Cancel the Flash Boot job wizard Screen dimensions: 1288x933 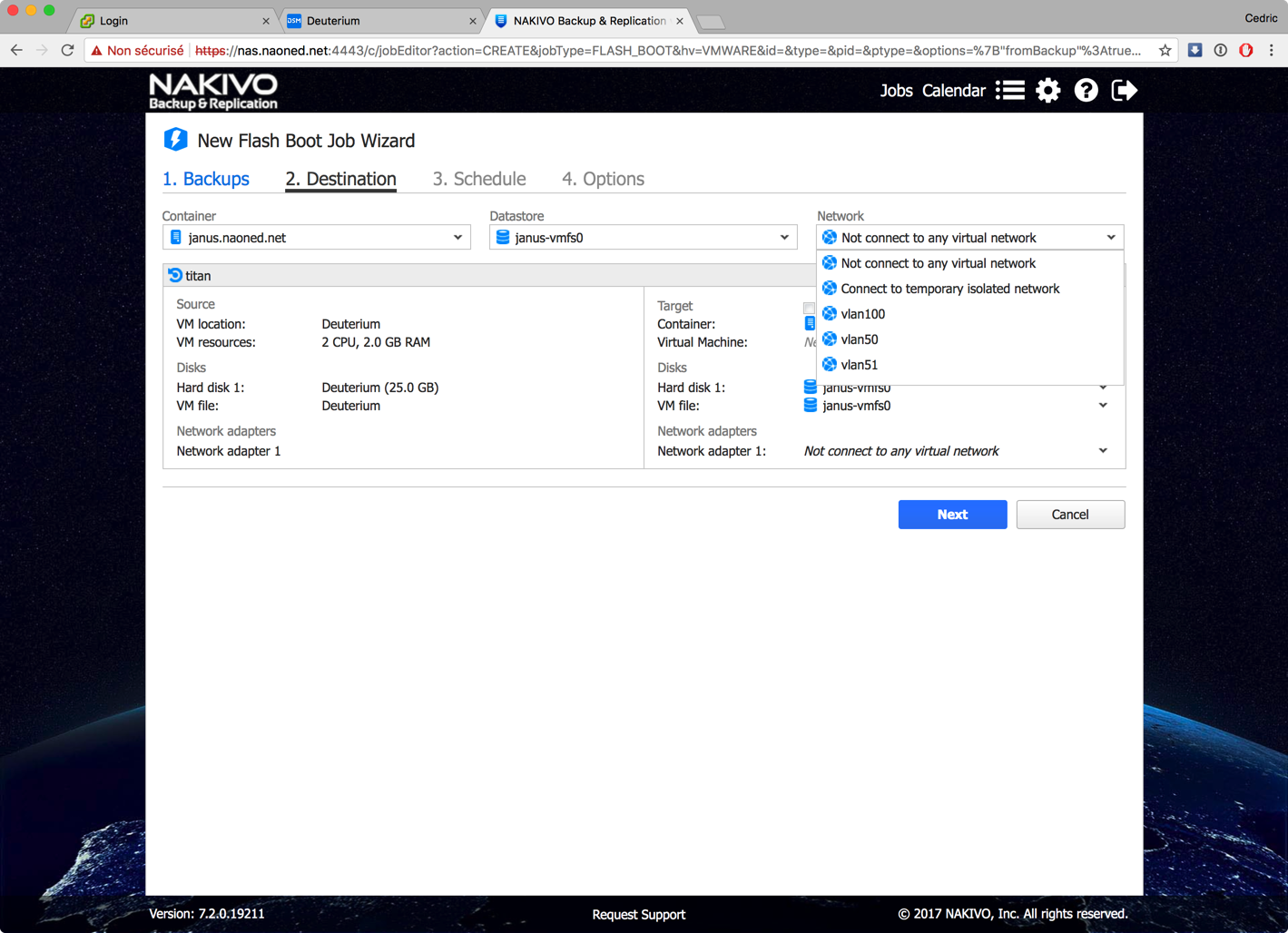pos(1070,515)
